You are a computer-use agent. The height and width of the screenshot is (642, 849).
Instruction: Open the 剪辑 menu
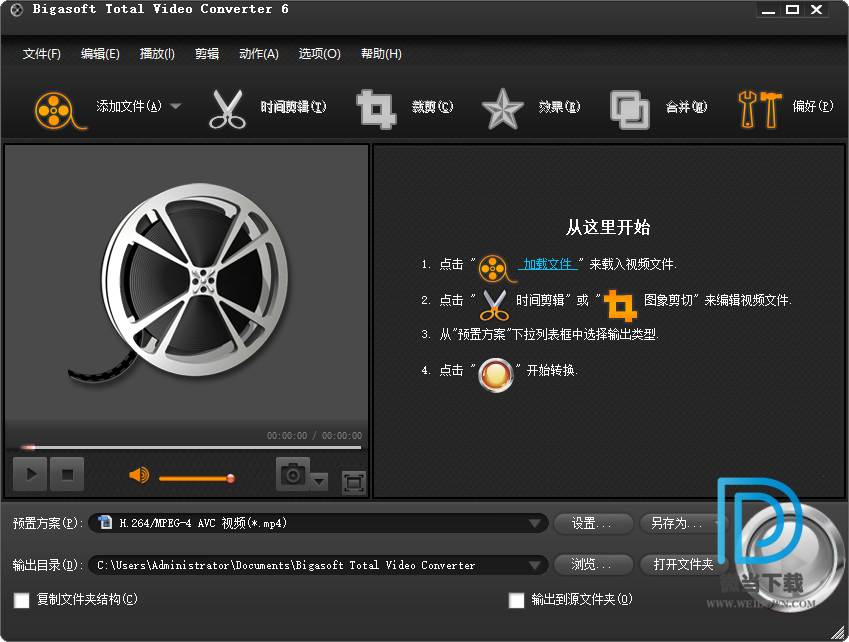coord(207,54)
